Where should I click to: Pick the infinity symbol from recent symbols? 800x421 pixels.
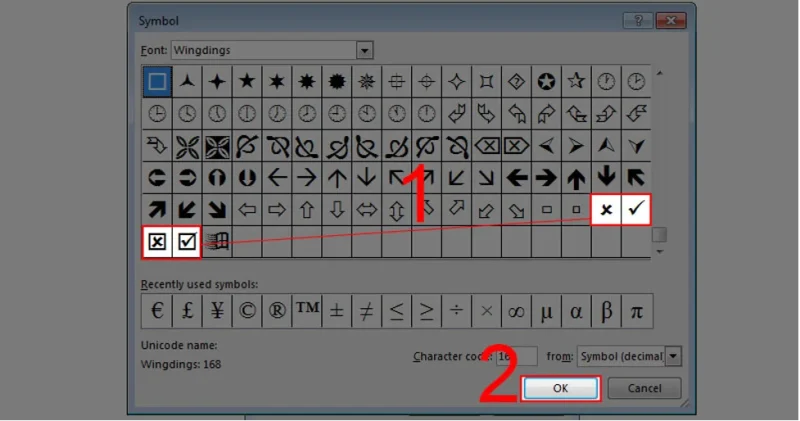[x=516, y=311]
